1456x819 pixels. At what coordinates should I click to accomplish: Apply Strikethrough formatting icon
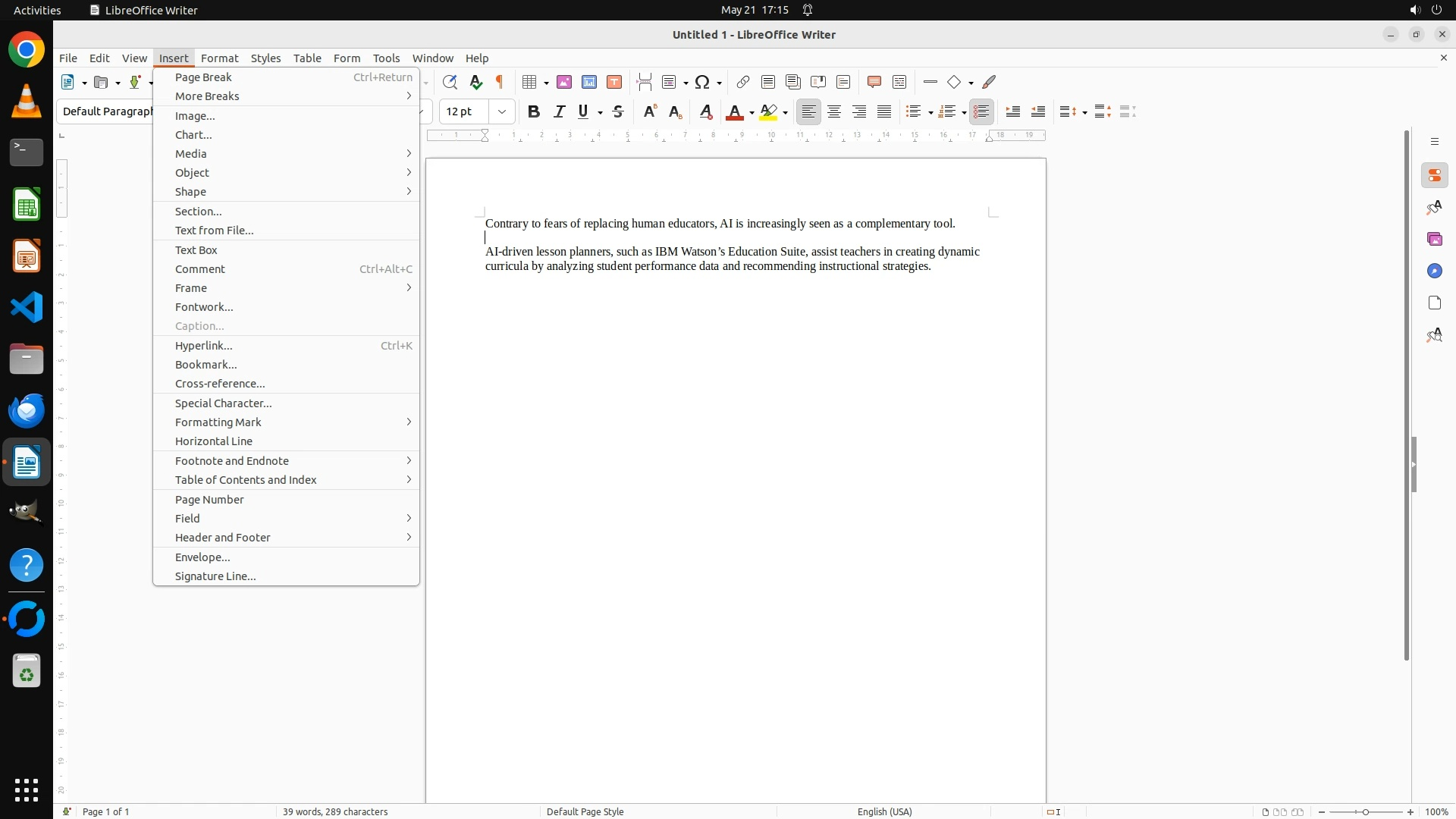[618, 111]
